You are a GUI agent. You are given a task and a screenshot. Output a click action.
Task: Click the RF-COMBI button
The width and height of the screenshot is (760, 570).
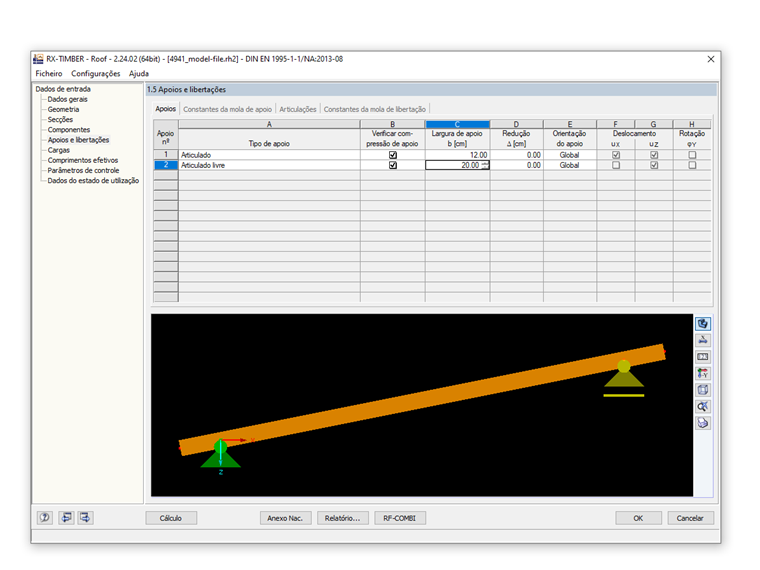(x=400, y=518)
